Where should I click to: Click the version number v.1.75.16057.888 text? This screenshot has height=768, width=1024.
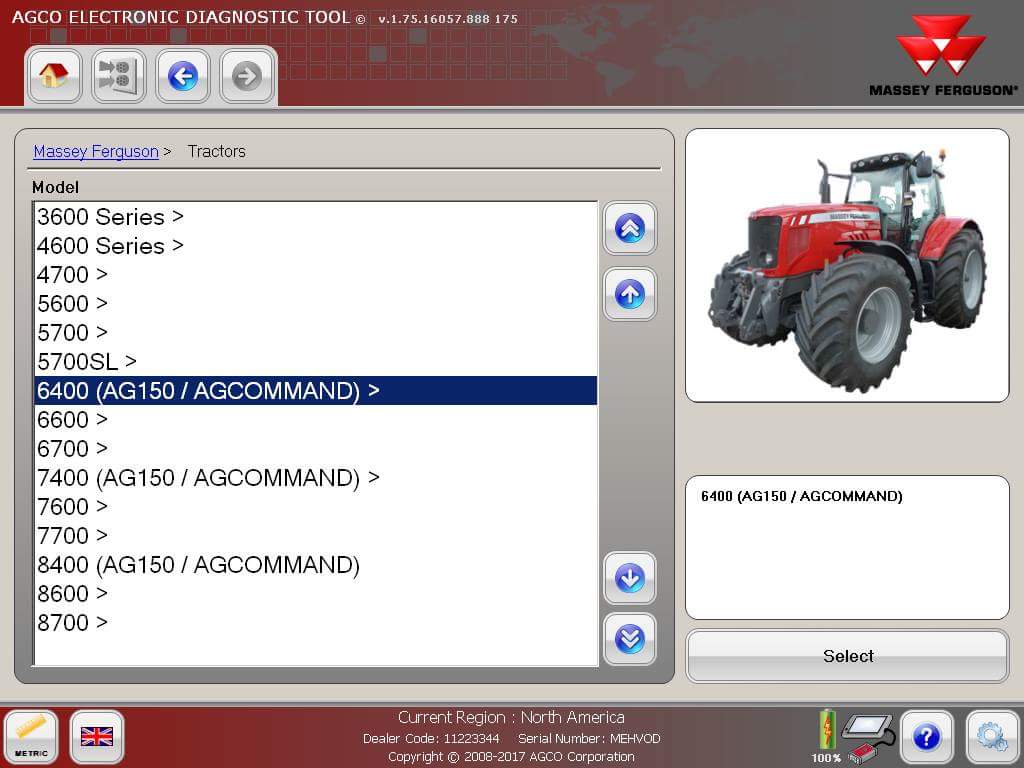448,19
